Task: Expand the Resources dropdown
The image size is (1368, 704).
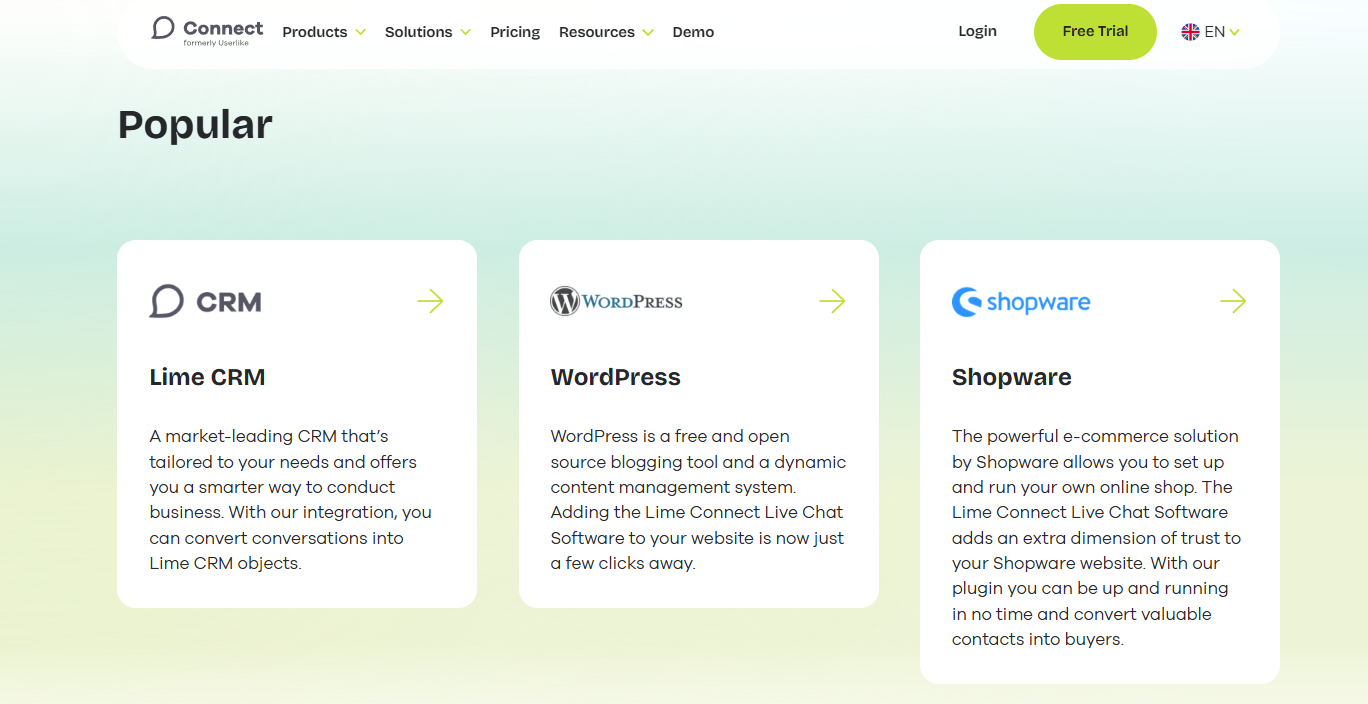Action: [605, 31]
